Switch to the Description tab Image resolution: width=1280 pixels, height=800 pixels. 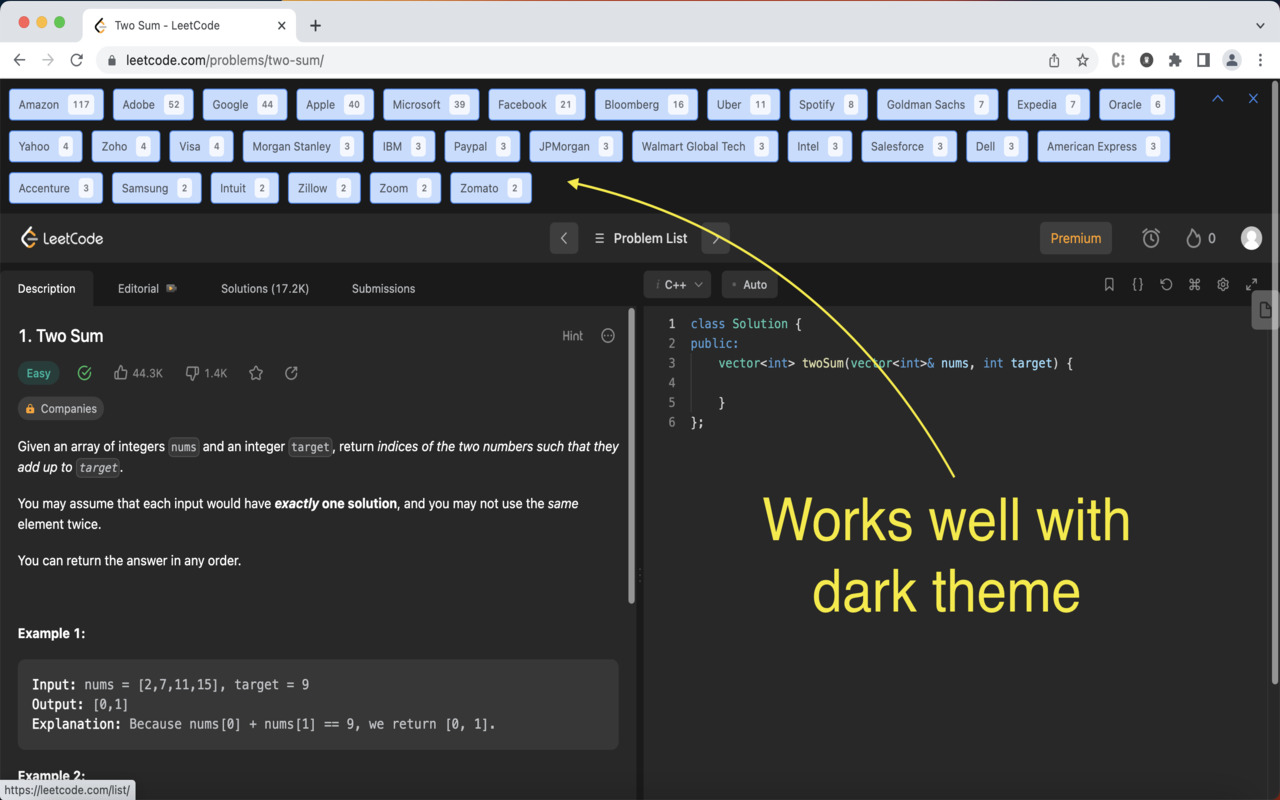[x=46, y=289]
